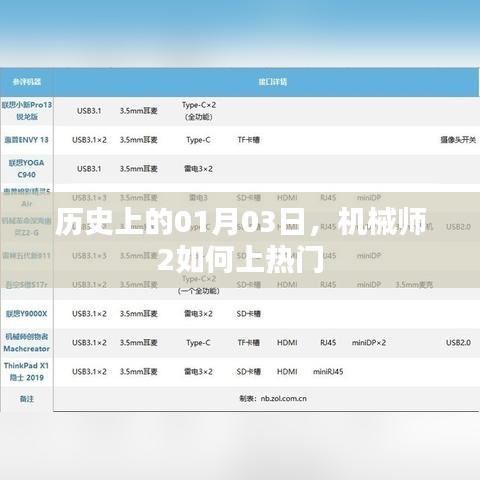Click "Type-C" in the Machcreator row
This screenshot has height=480, width=480.
(x=199, y=343)
